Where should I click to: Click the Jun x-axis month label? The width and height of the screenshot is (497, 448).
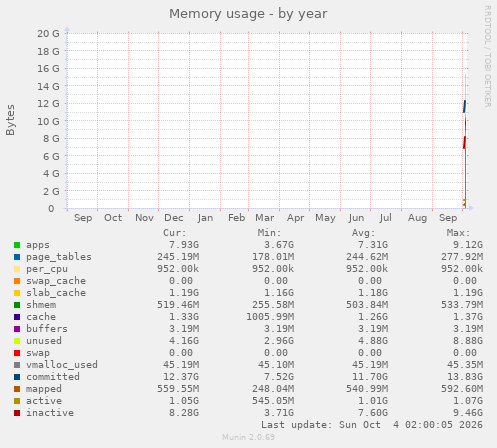tap(356, 218)
